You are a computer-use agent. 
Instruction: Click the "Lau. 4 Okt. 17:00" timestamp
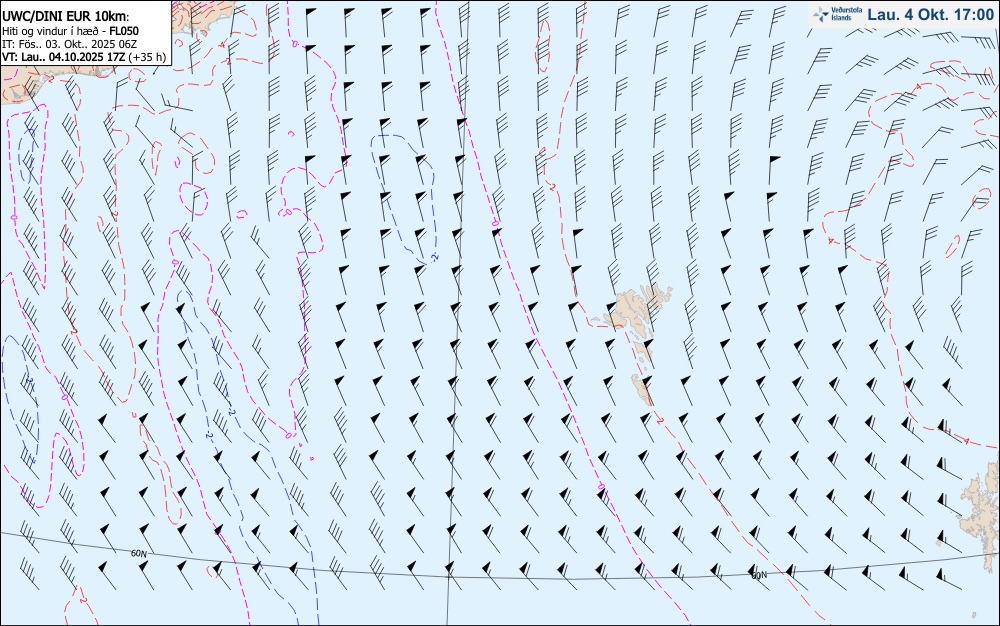[930, 14]
